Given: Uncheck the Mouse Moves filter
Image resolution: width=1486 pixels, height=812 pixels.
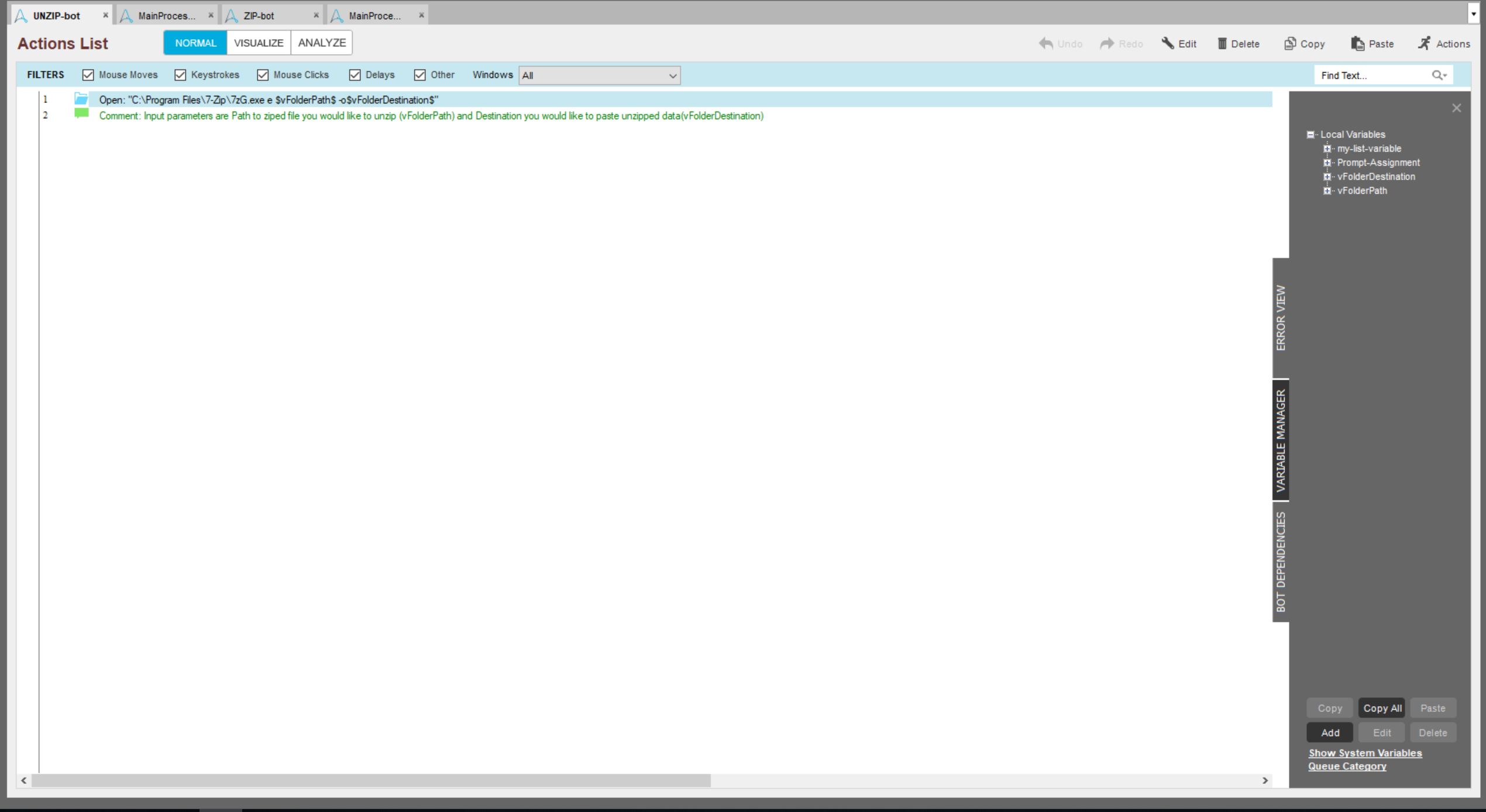Looking at the screenshot, I should (88, 75).
